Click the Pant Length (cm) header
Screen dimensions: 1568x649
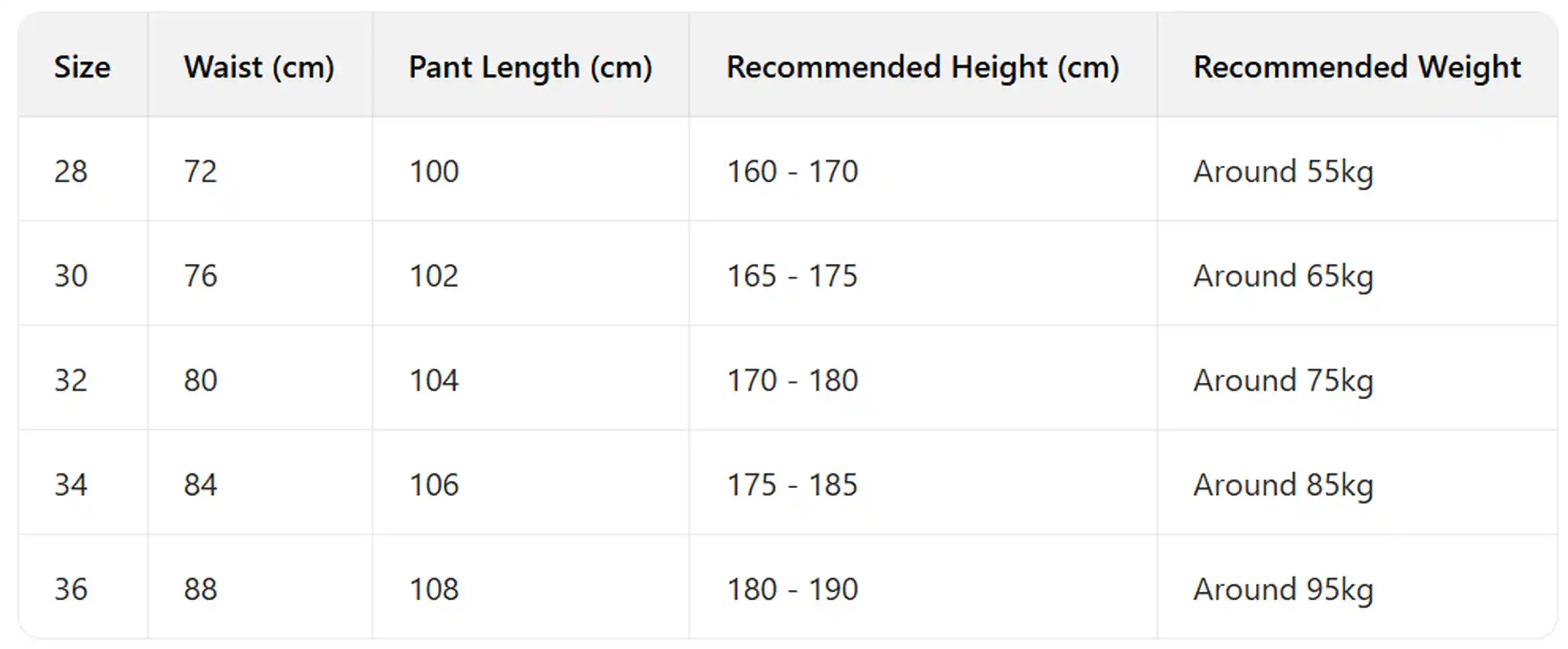coord(530,67)
